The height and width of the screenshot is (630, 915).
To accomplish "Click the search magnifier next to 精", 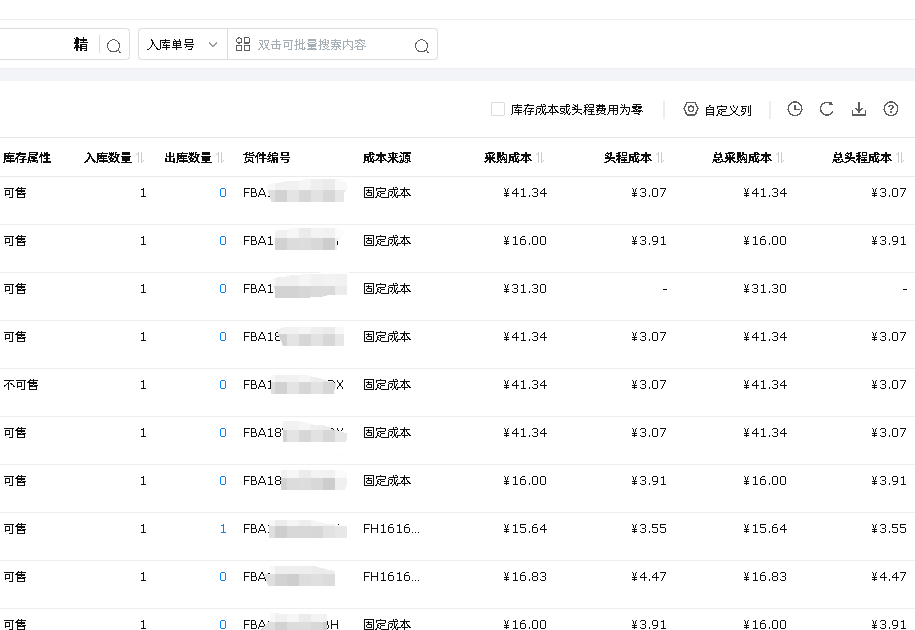I will click(x=114, y=45).
